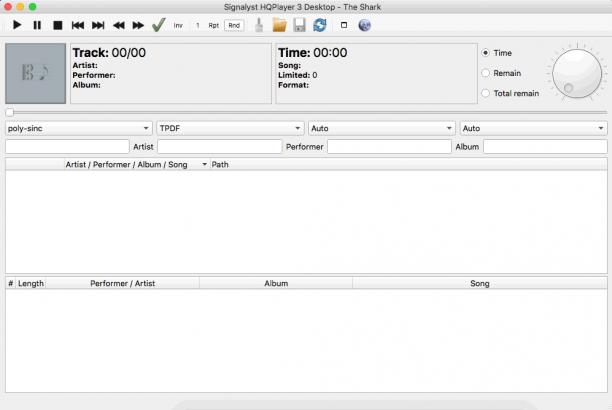The width and height of the screenshot is (612, 410).
Task: Toggle the Inv polarity invert button
Action: pyautogui.click(x=178, y=25)
